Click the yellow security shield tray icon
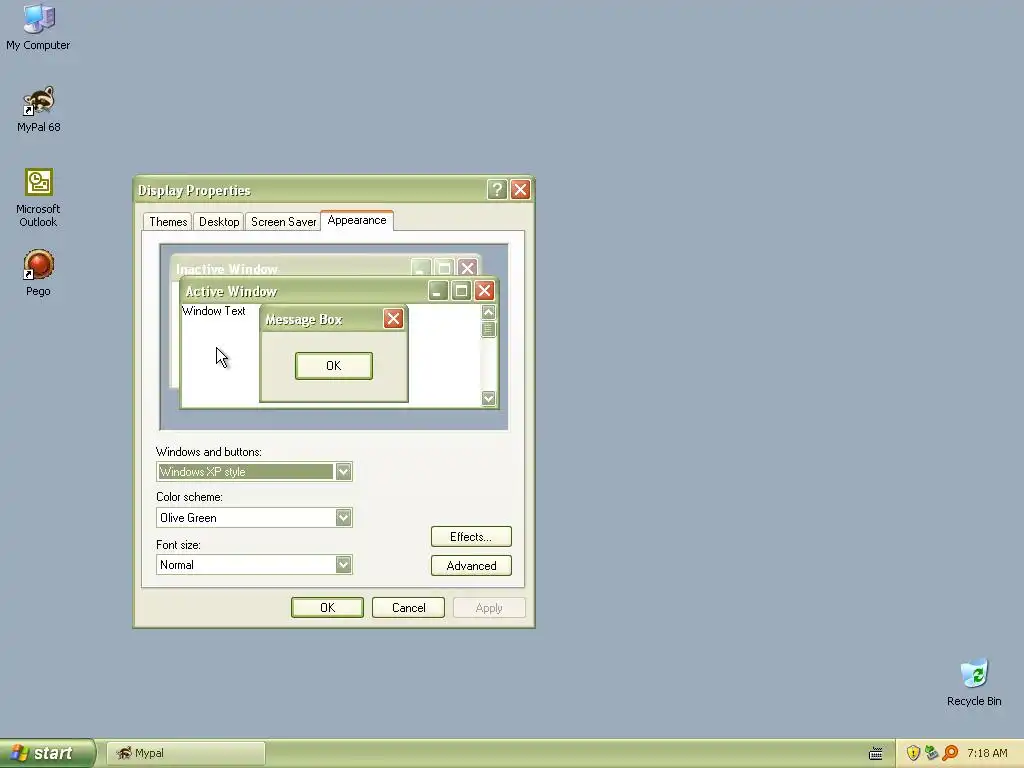 [x=913, y=753]
